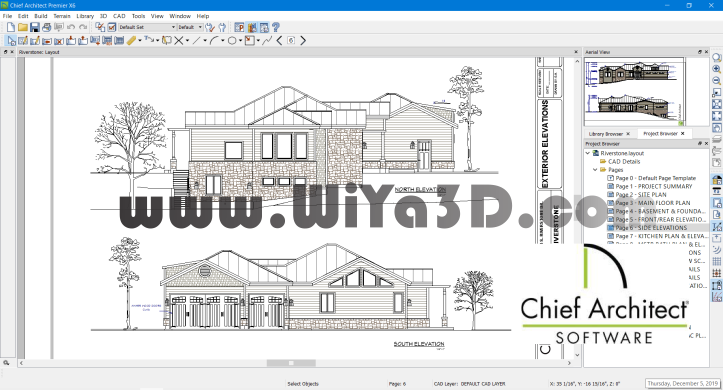Click the Fill Window icon

pos(717,104)
